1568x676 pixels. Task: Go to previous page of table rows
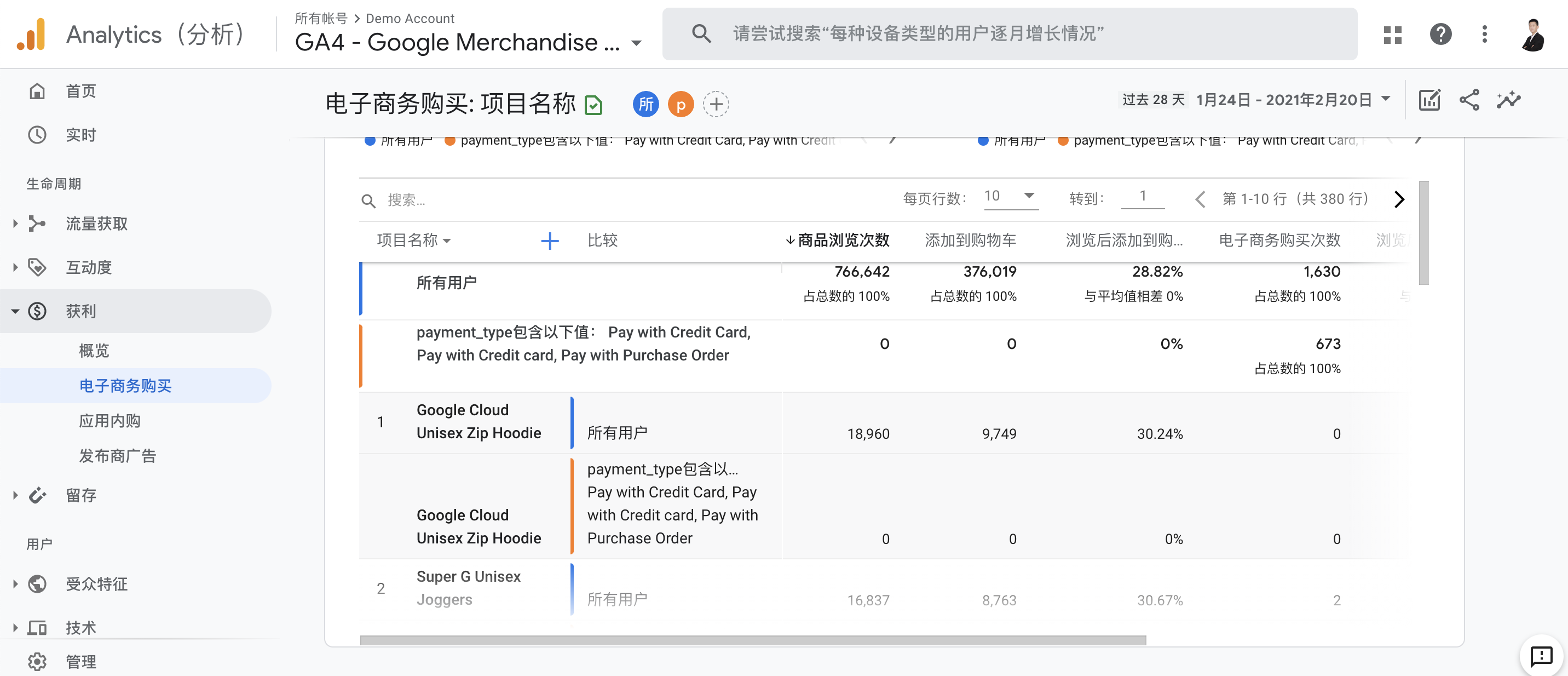click(1200, 199)
